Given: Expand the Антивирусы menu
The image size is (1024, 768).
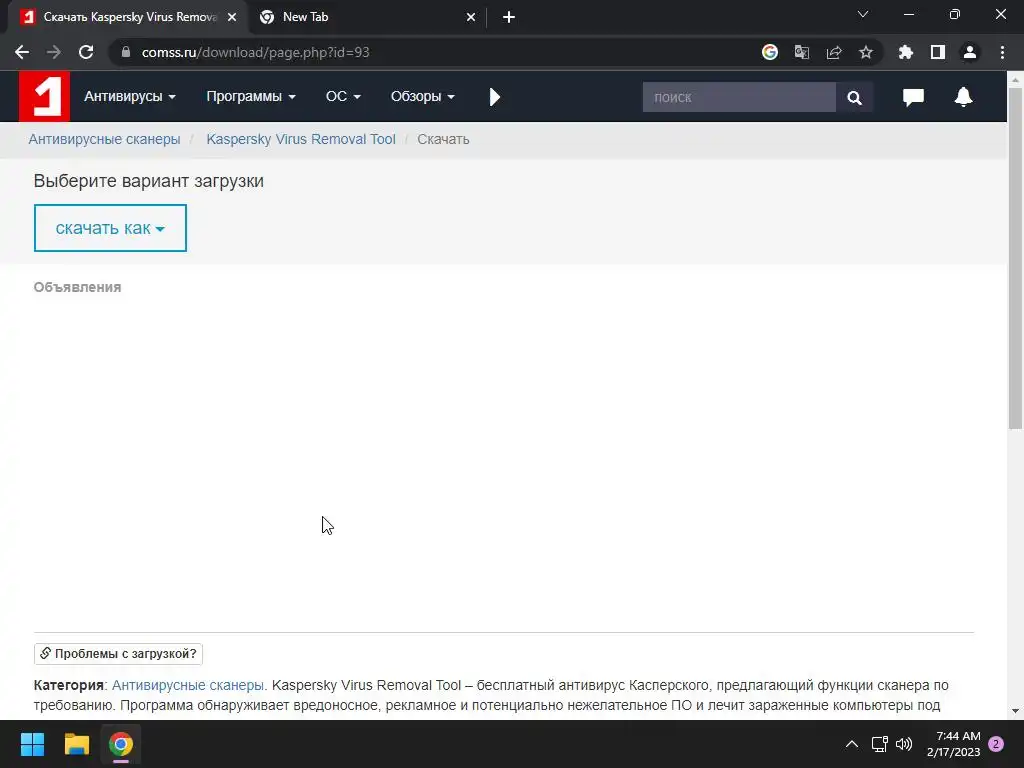Looking at the screenshot, I should 129,97.
